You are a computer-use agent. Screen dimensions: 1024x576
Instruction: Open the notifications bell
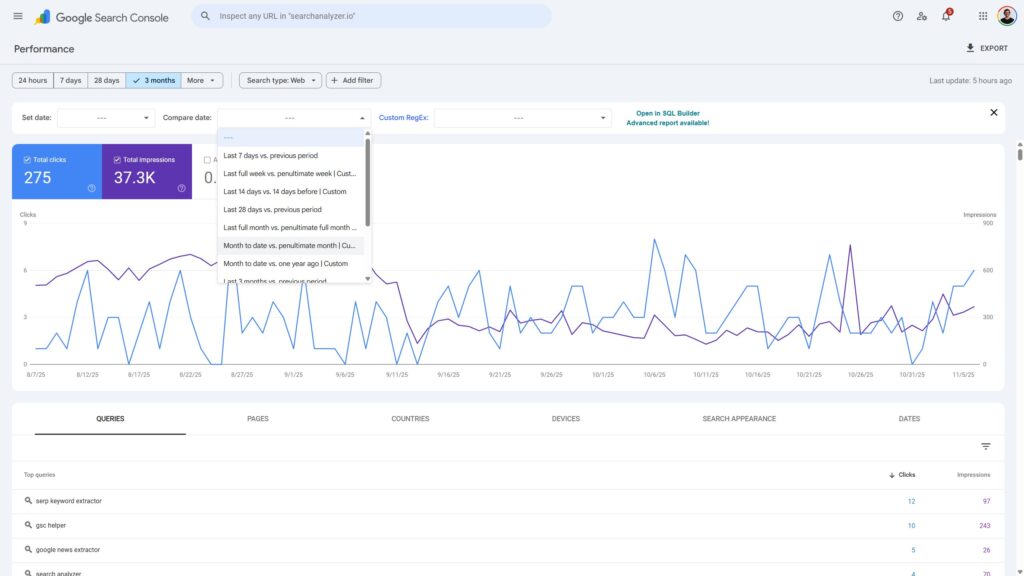tap(946, 16)
